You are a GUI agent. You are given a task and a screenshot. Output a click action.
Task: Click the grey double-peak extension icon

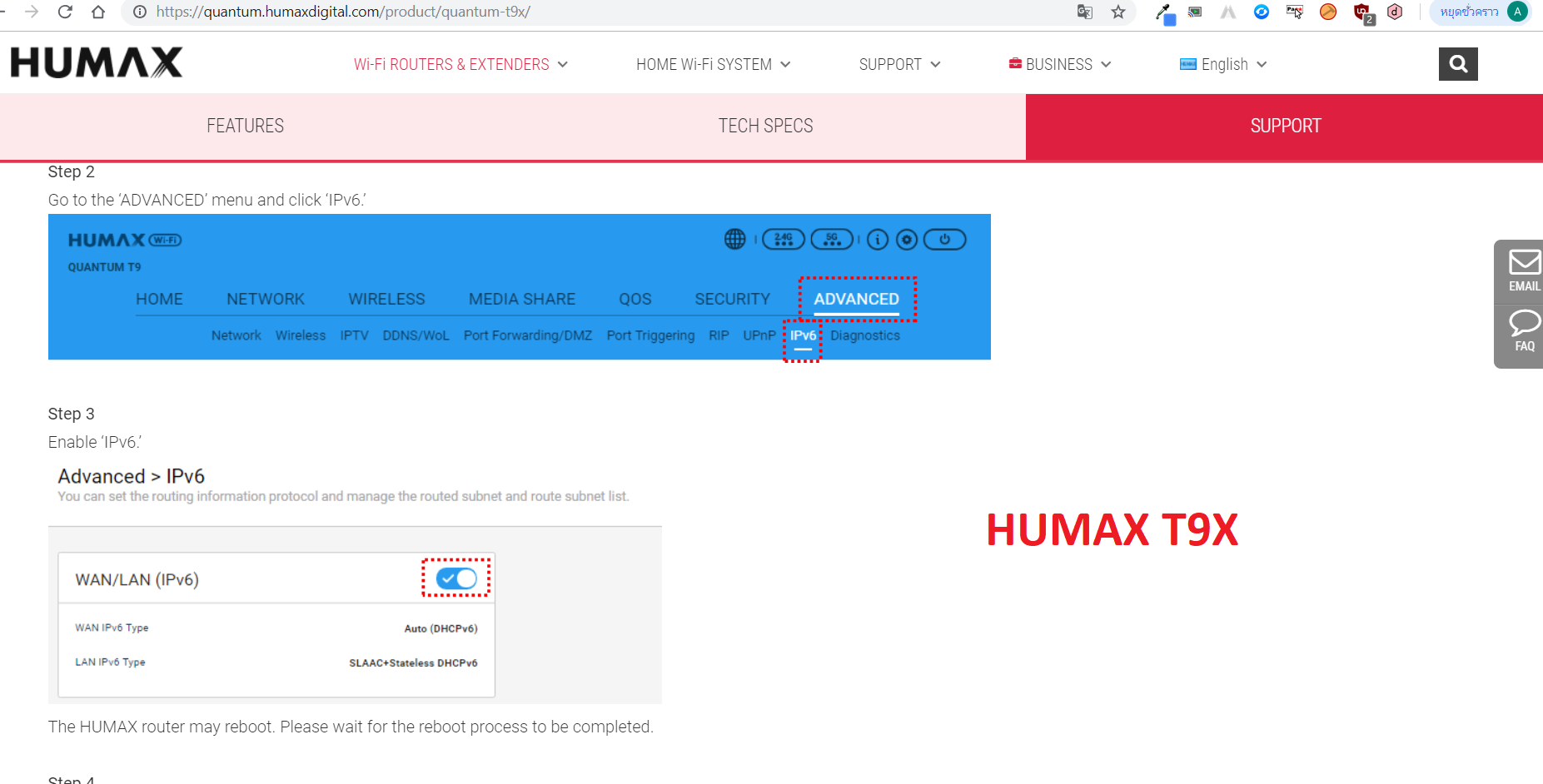(1228, 12)
